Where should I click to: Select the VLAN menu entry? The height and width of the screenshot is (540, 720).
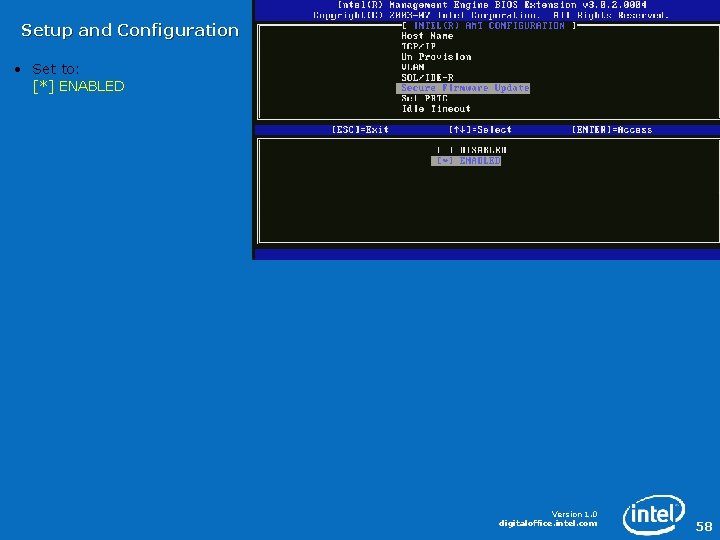click(x=413, y=67)
